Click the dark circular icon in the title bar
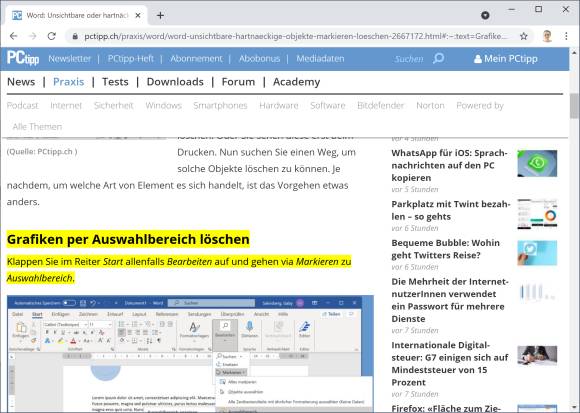 (x=485, y=15)
